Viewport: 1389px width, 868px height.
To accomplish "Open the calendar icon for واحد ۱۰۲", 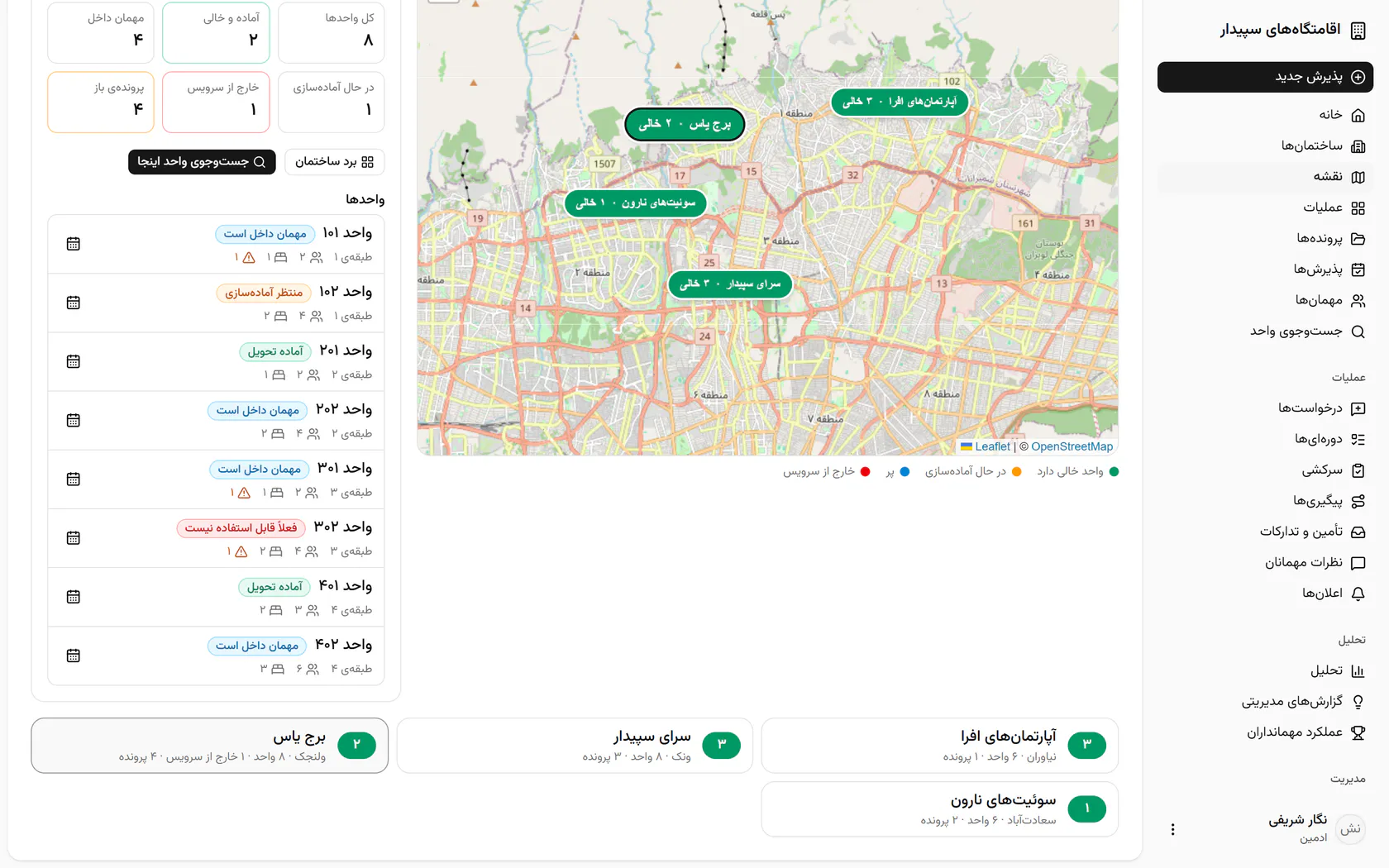I will coord(74,303).
